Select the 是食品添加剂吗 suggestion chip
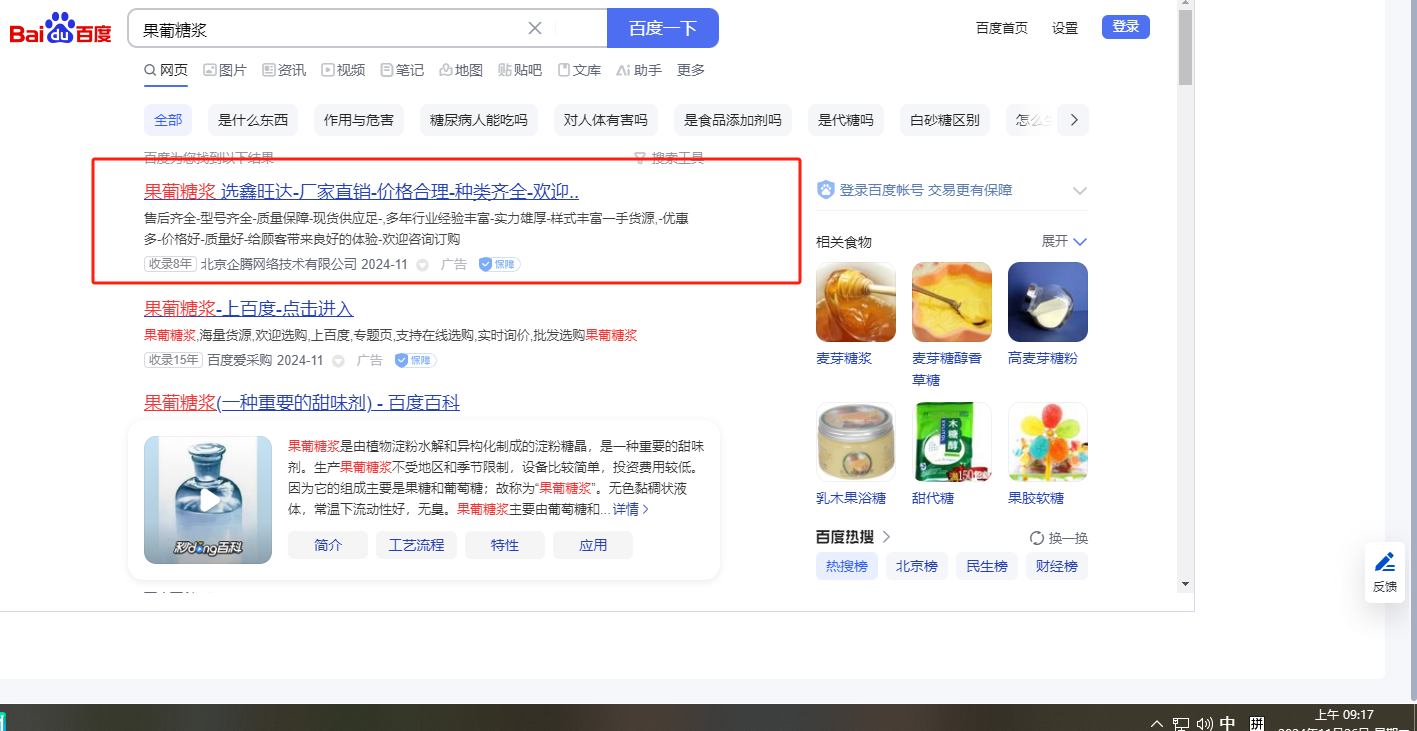This screenshot has height=731, width=1417. click(733, 120)
